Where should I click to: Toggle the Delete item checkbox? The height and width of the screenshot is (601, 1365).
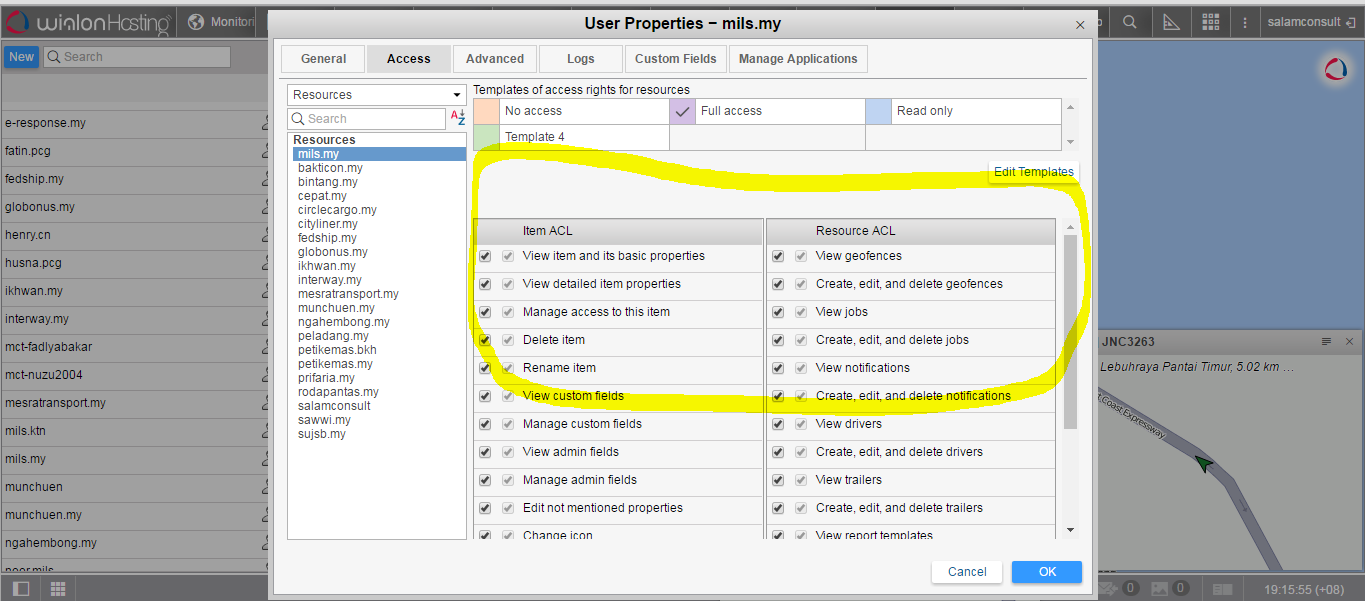485,340
